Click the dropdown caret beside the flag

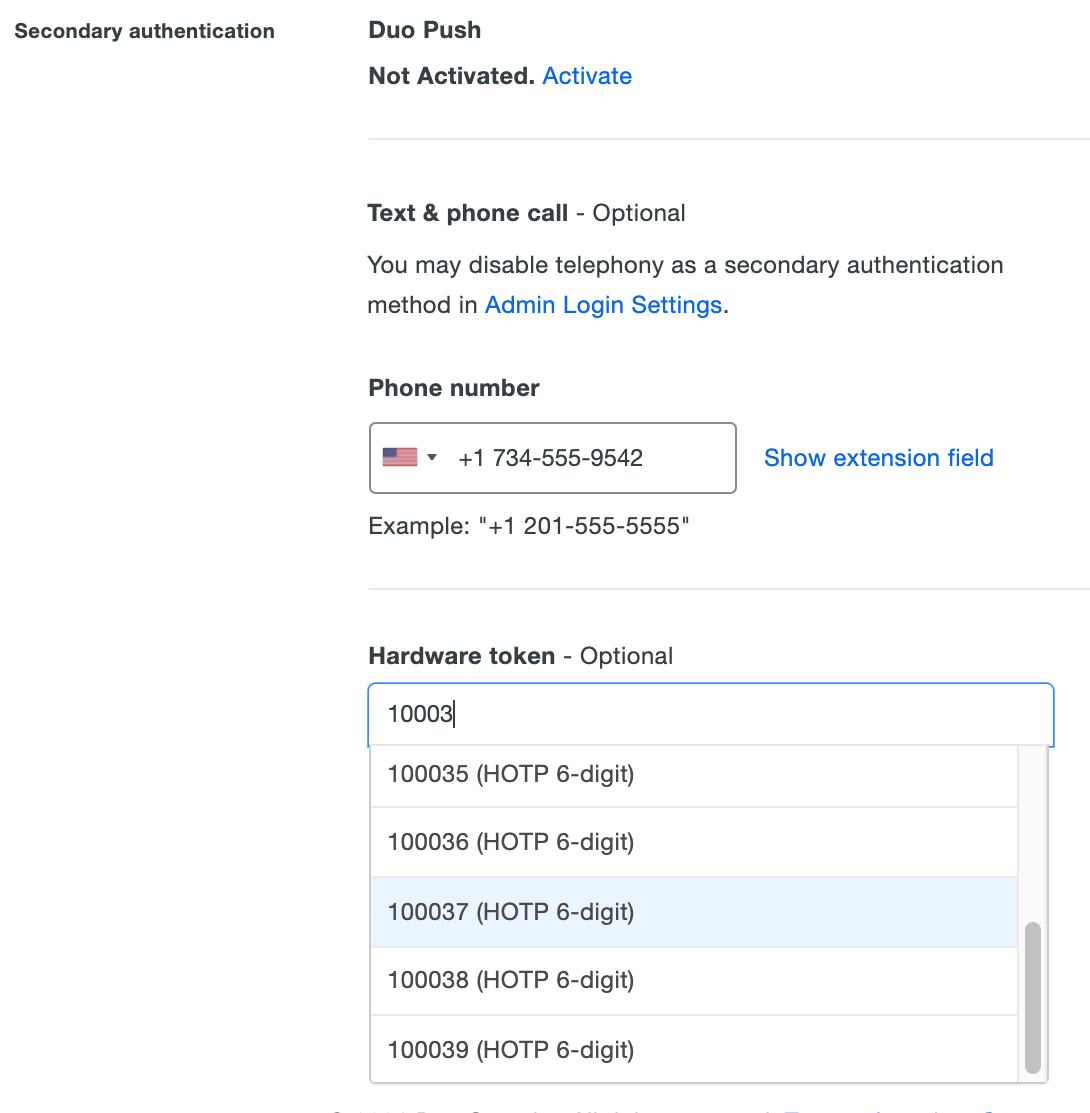[432, 457]
